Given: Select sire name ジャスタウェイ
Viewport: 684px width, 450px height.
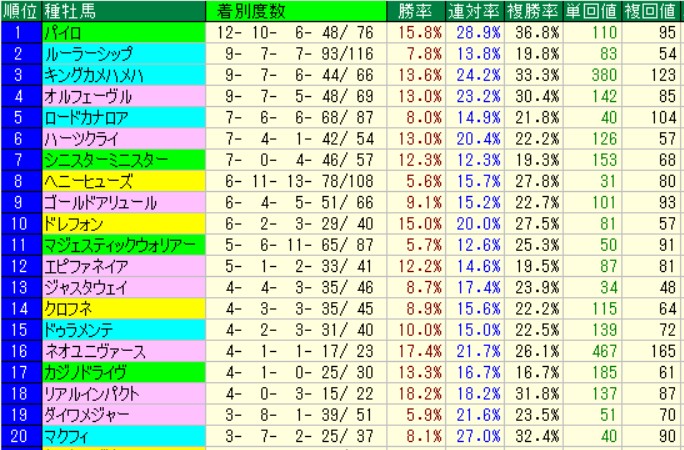Looking at the screenshot, I should point(86,288).
